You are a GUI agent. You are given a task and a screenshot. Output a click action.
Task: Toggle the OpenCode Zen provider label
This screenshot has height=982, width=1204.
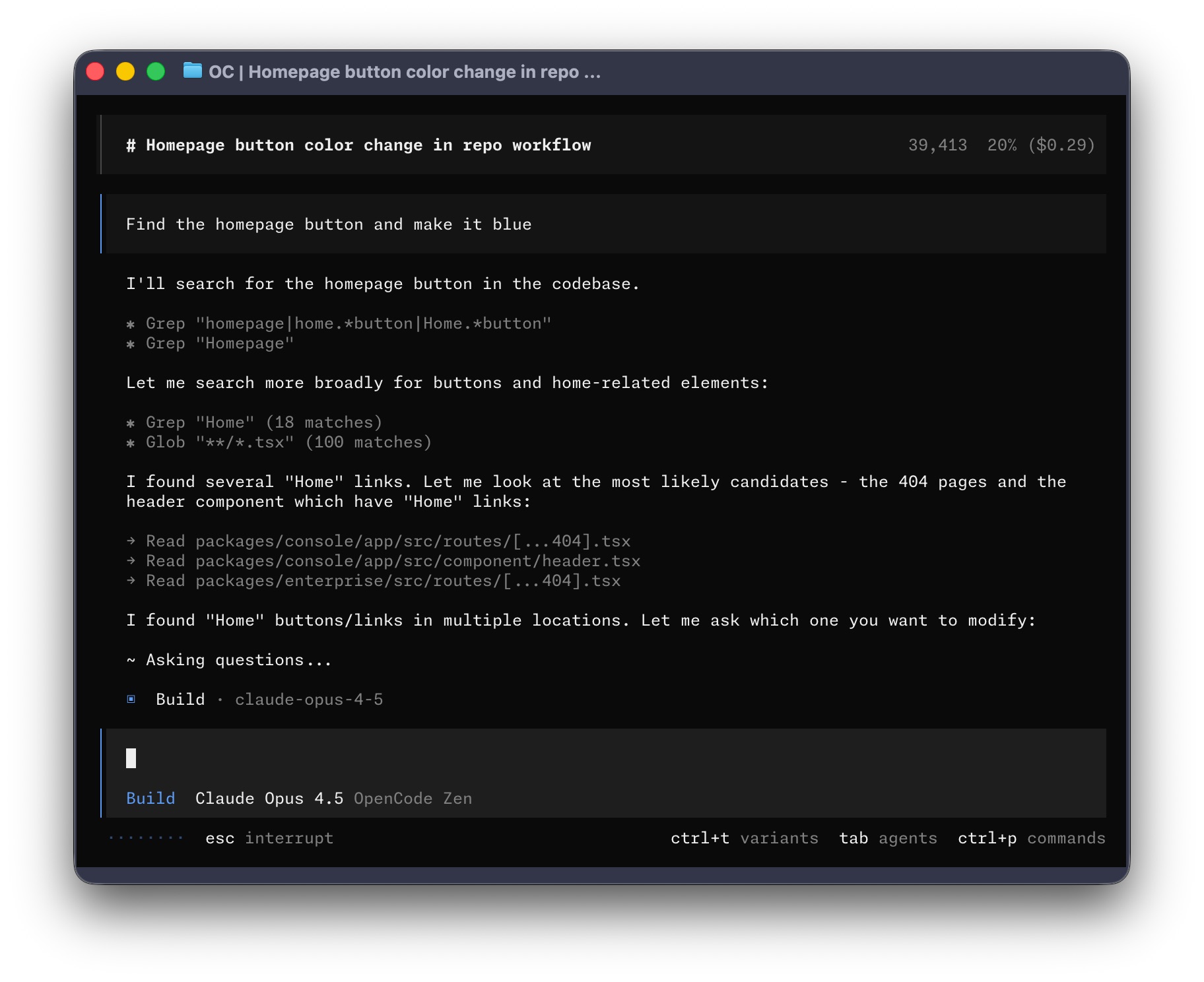coord(413,798)
